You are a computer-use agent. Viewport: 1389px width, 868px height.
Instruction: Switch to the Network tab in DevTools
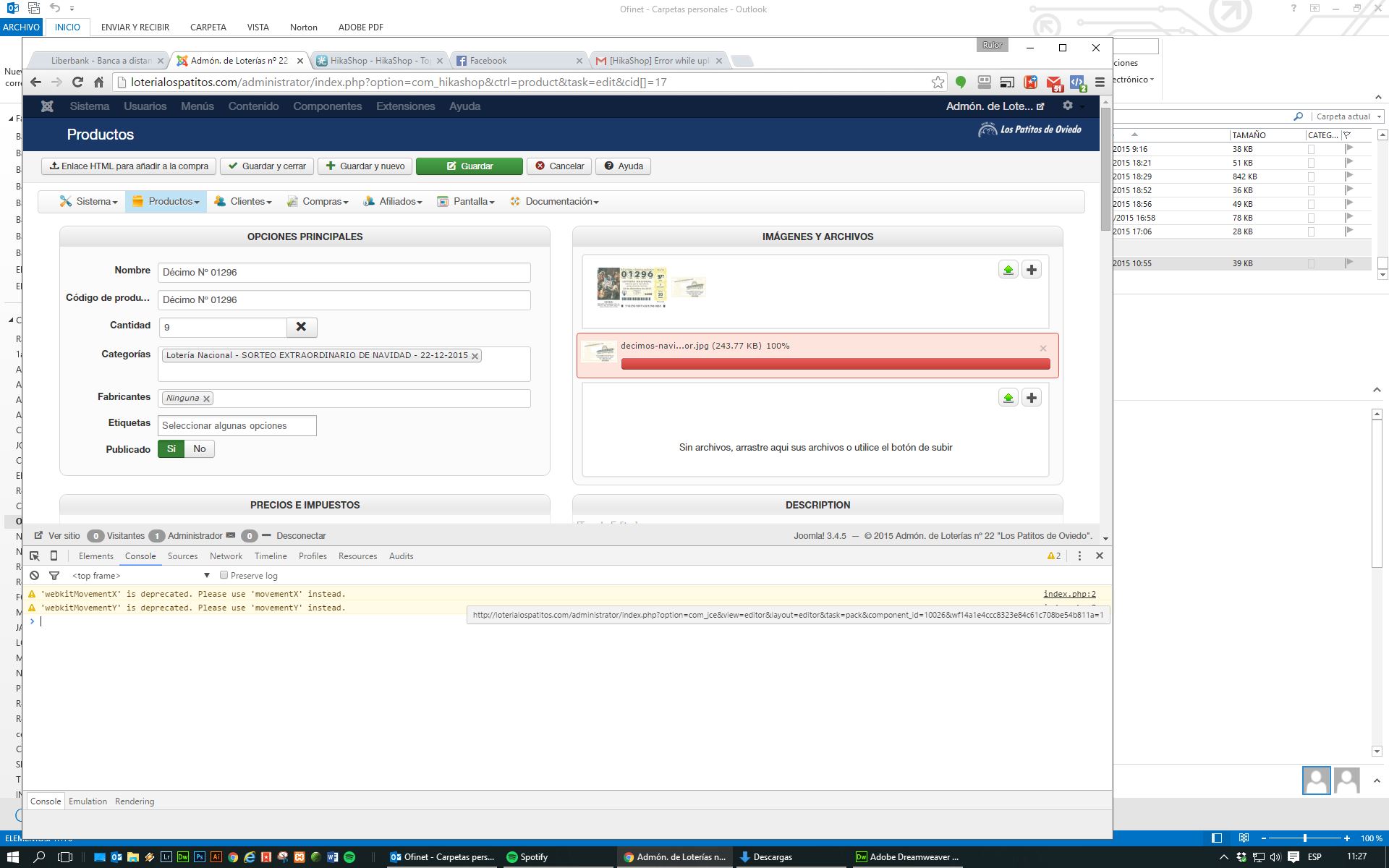click(226, 556)
